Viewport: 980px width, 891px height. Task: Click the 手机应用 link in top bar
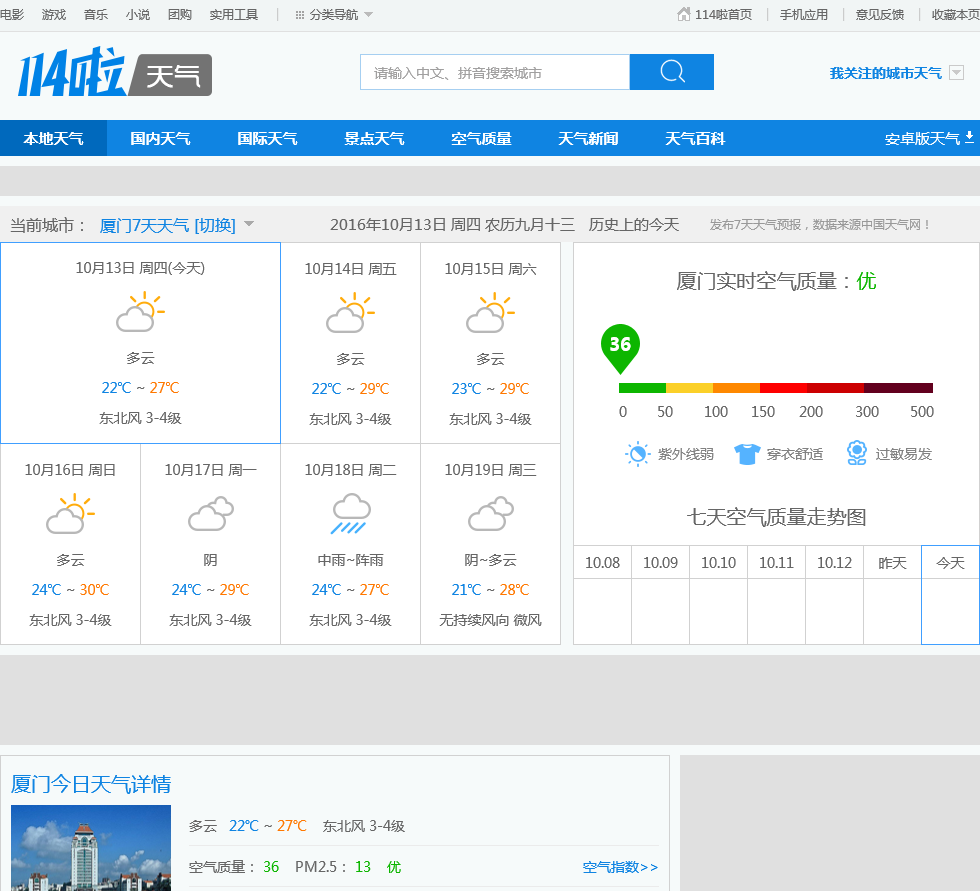(x=804, y=15)
